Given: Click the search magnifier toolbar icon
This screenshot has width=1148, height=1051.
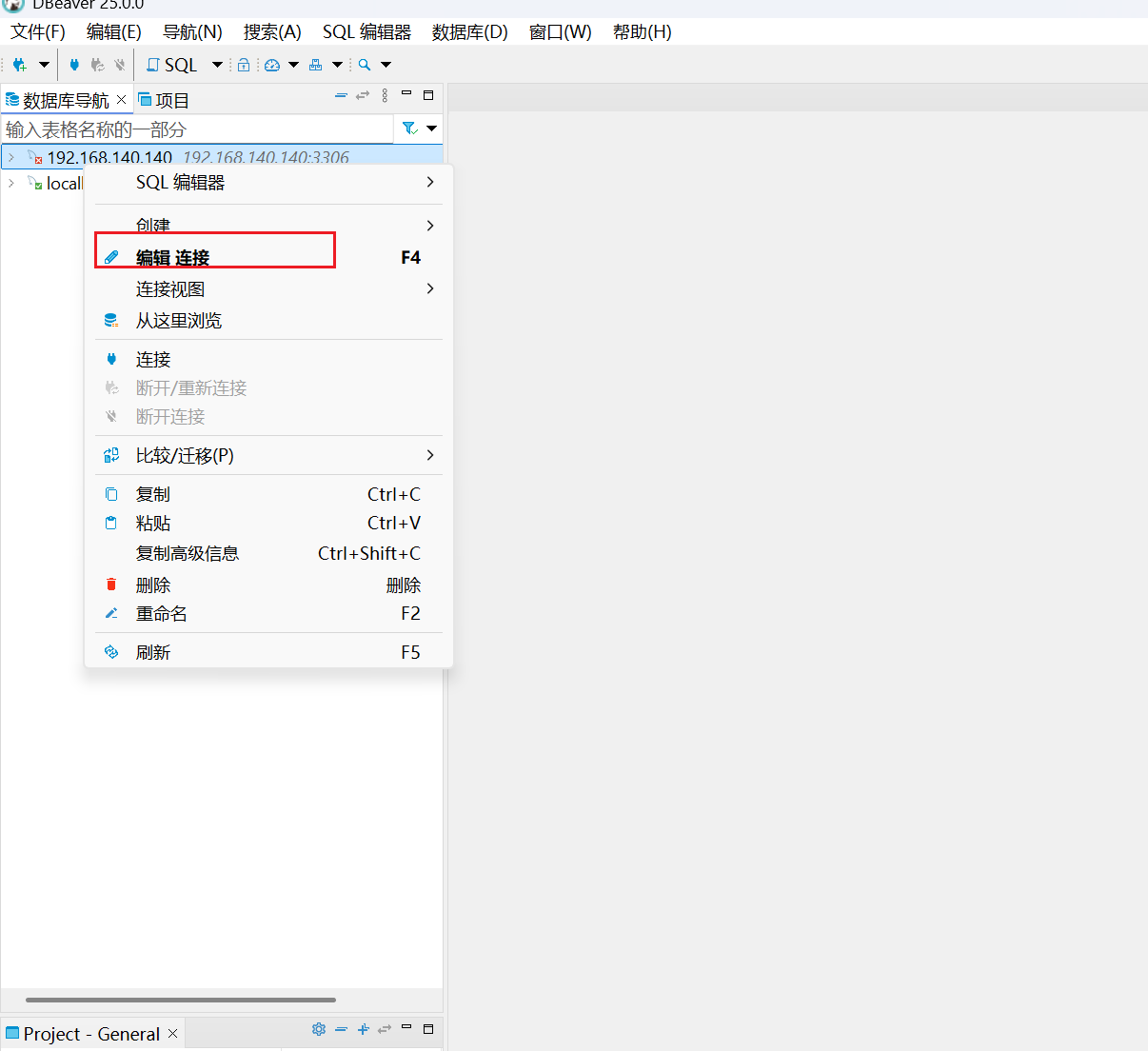Looking at the screenshot, I should pyautogui.click(x=365, y=65).
